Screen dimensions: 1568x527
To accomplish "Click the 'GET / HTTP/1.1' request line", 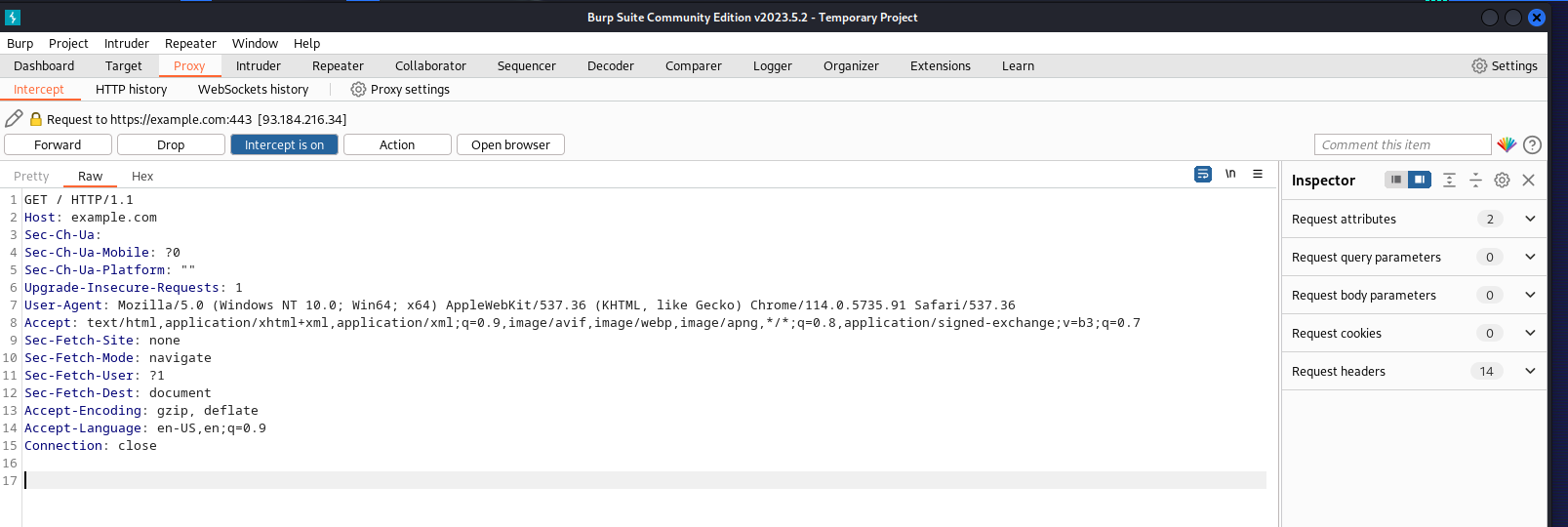I will coord(79,199).
